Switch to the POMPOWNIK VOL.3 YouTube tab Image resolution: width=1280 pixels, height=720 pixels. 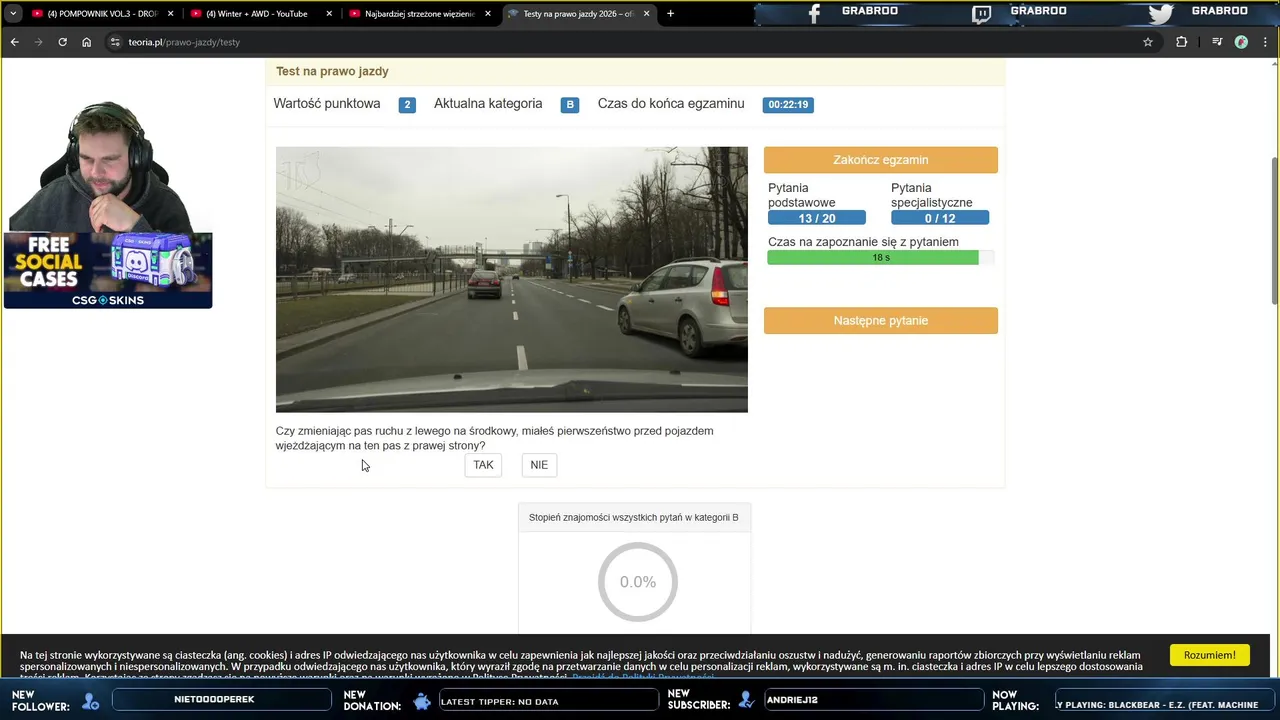[x=102, y=14]
